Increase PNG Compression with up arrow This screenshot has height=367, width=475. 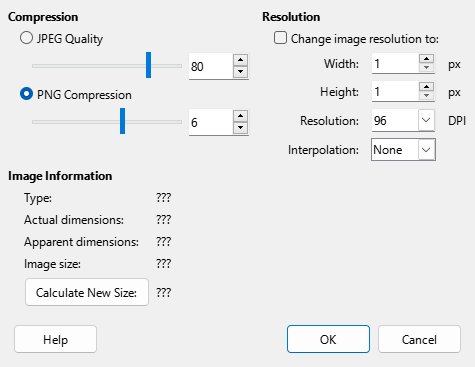pos(240,116)
